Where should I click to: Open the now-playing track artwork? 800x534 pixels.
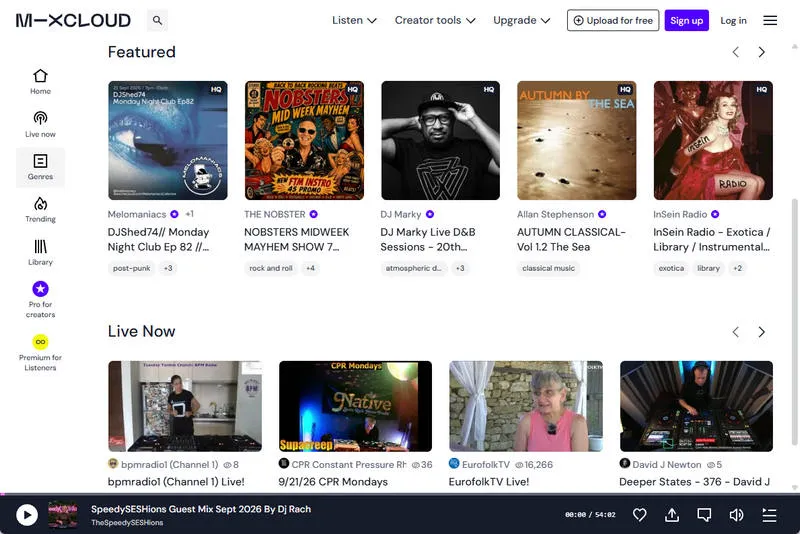click(63, 515)
